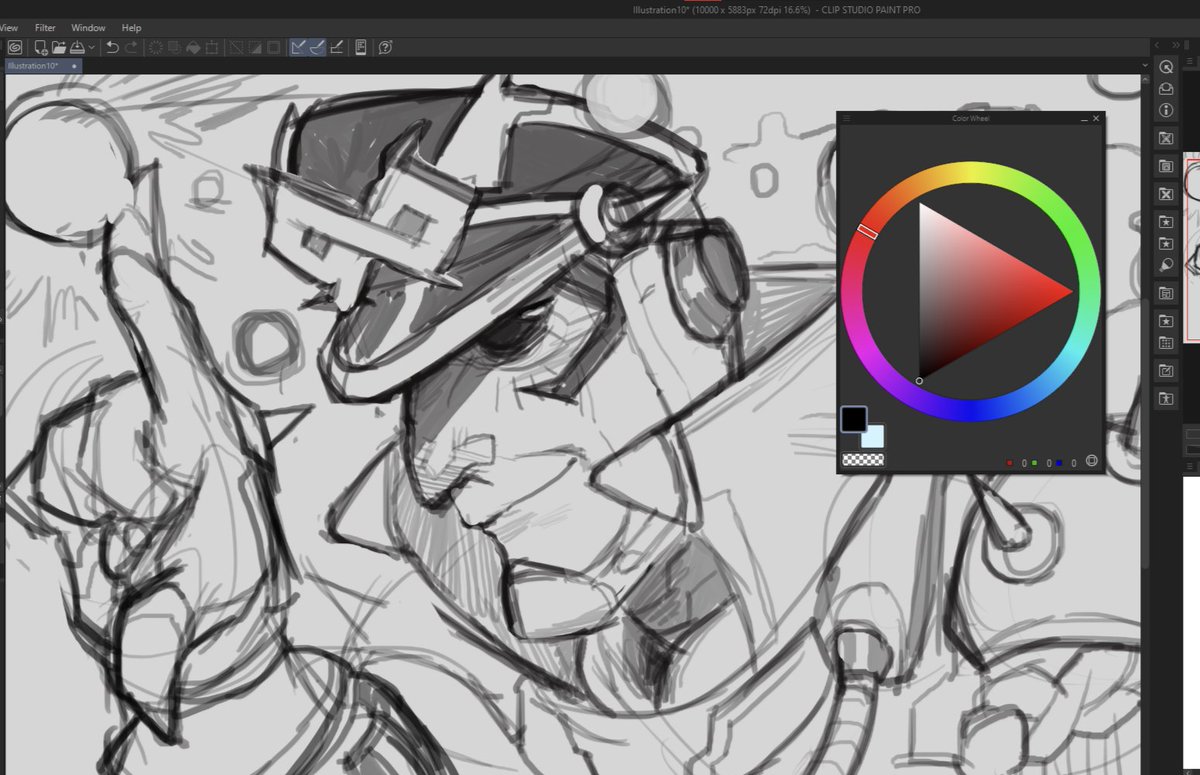
Task: Open Clip Studio support help icon
Action: 385,47
